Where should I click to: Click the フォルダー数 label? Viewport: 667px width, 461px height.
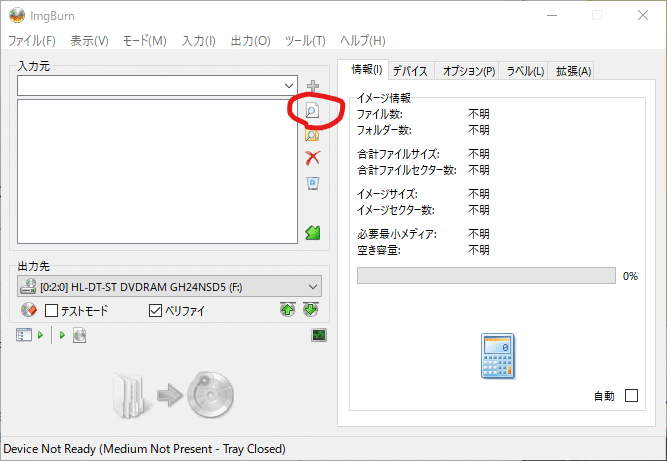[384, 130]
